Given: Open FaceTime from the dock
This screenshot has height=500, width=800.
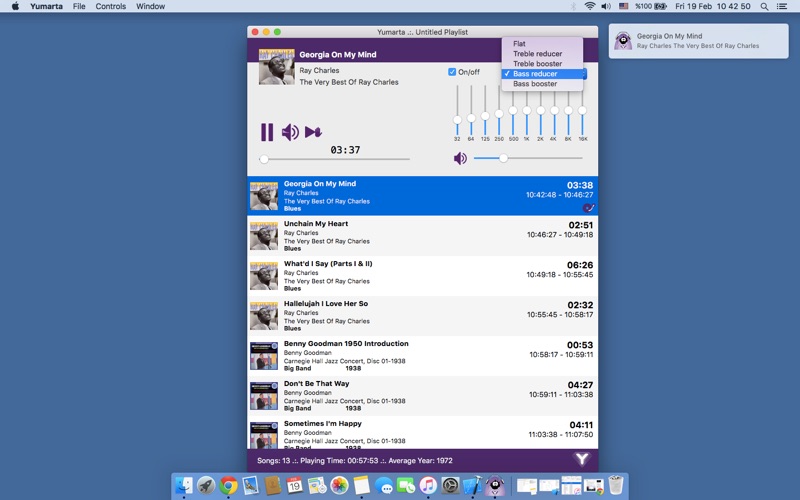Looking at the screenshot, I should pos(406,485).
